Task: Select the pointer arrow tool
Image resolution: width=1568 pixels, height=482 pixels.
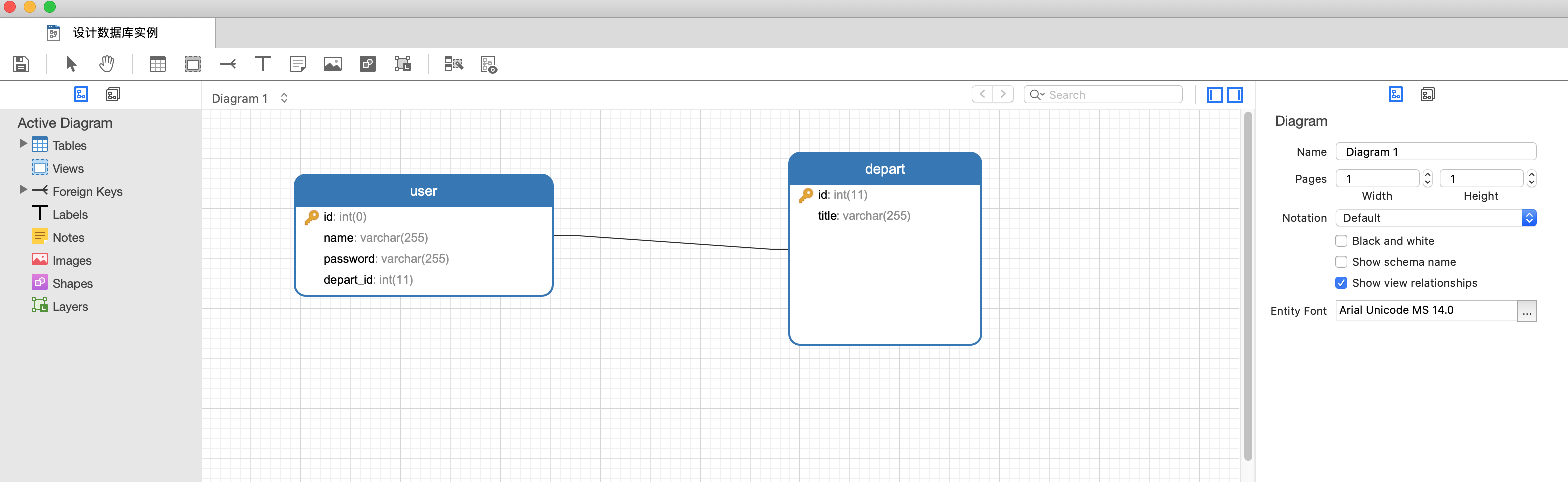Action: tap(71, 64)
